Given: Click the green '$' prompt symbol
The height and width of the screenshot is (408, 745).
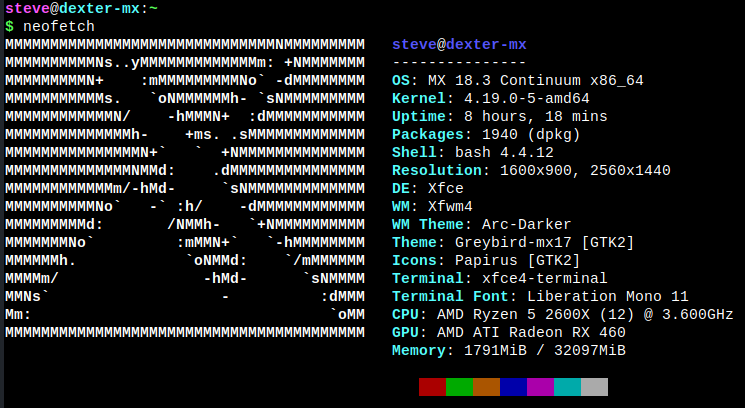Looking at the screenshot, I should 10,27.
